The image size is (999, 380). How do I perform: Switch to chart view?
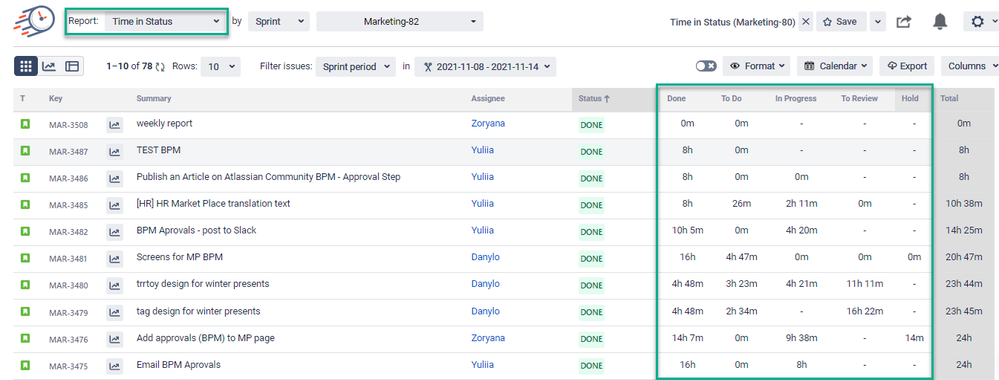pyautogui.click(x=49, y=66)
